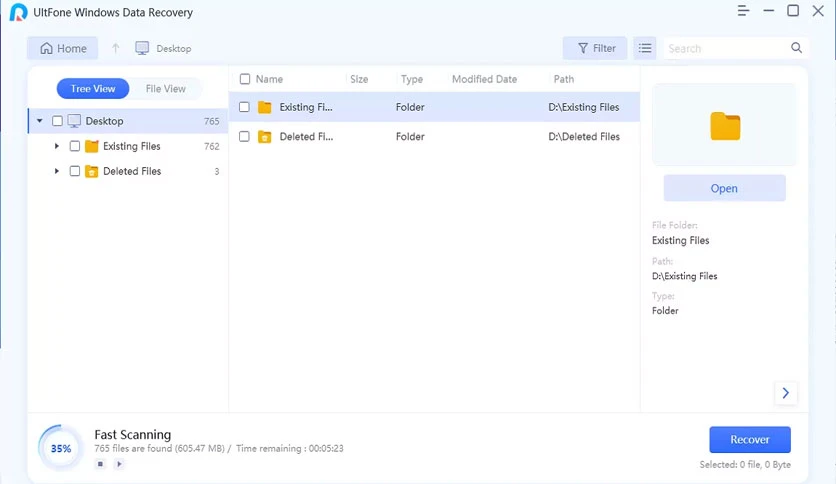Screen dimensions: 836x484
Task: Maximize the UltFone window
Action: [x=793, y=11]
